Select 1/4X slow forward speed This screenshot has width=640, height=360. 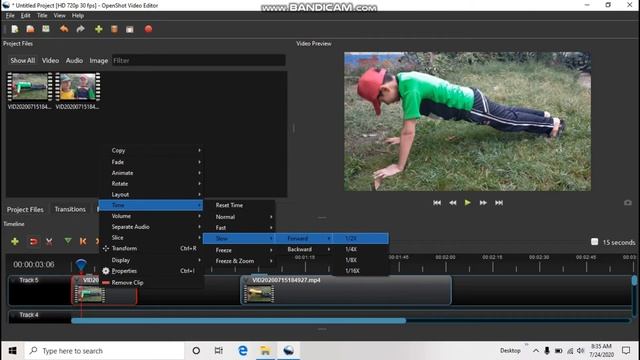click(361, 249)
